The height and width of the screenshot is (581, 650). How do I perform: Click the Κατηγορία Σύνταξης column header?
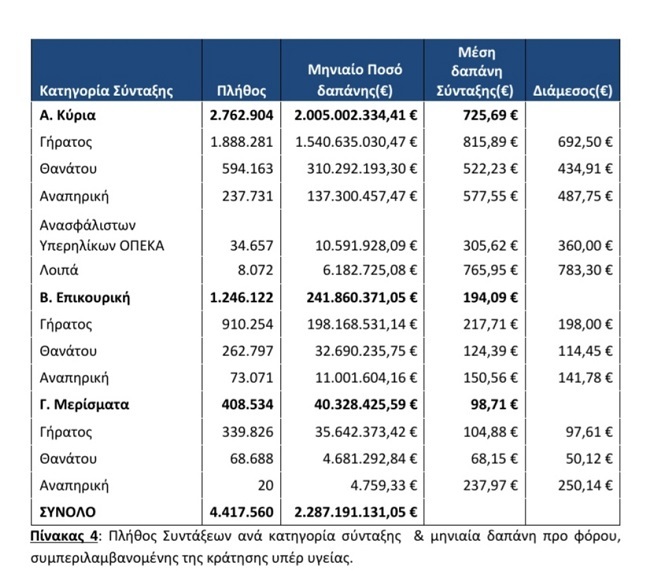click(x=106, y=90)
